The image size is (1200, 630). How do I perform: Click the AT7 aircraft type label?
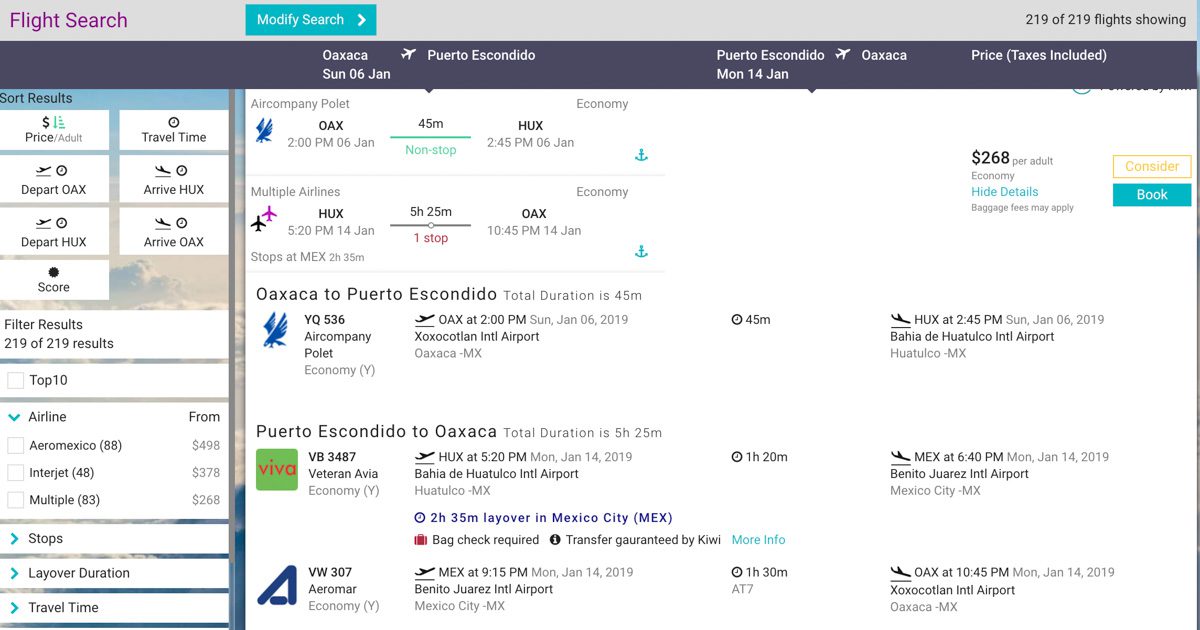(x=743, y=590)
